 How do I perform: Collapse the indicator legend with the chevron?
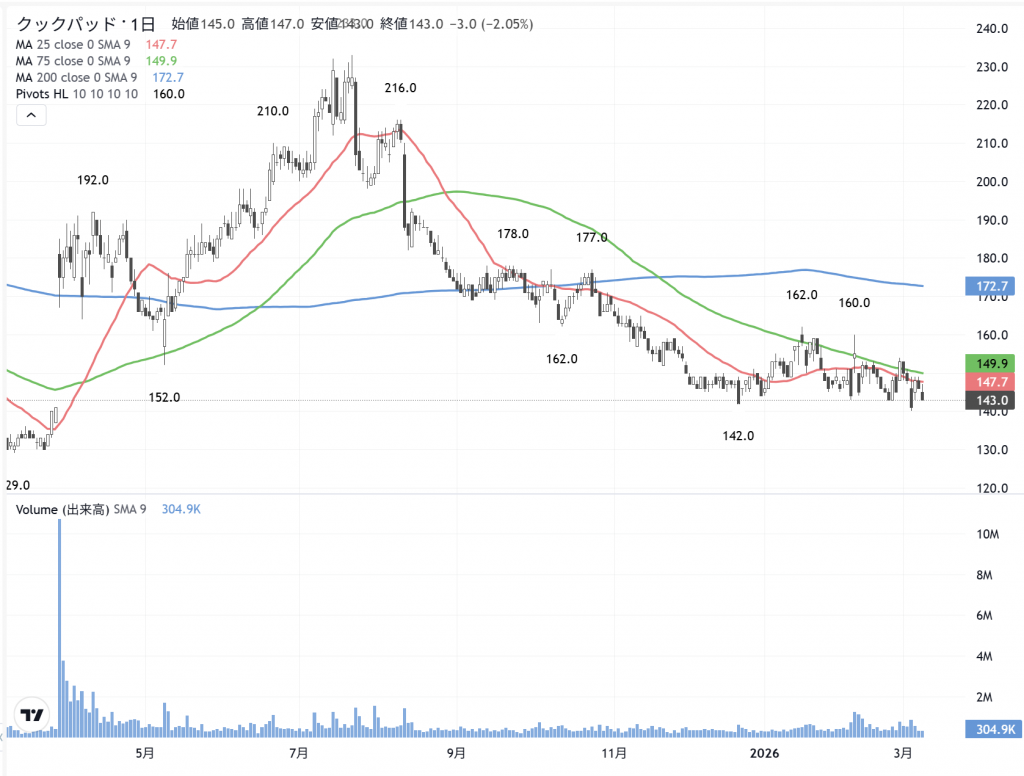click(x=30, y=116)
